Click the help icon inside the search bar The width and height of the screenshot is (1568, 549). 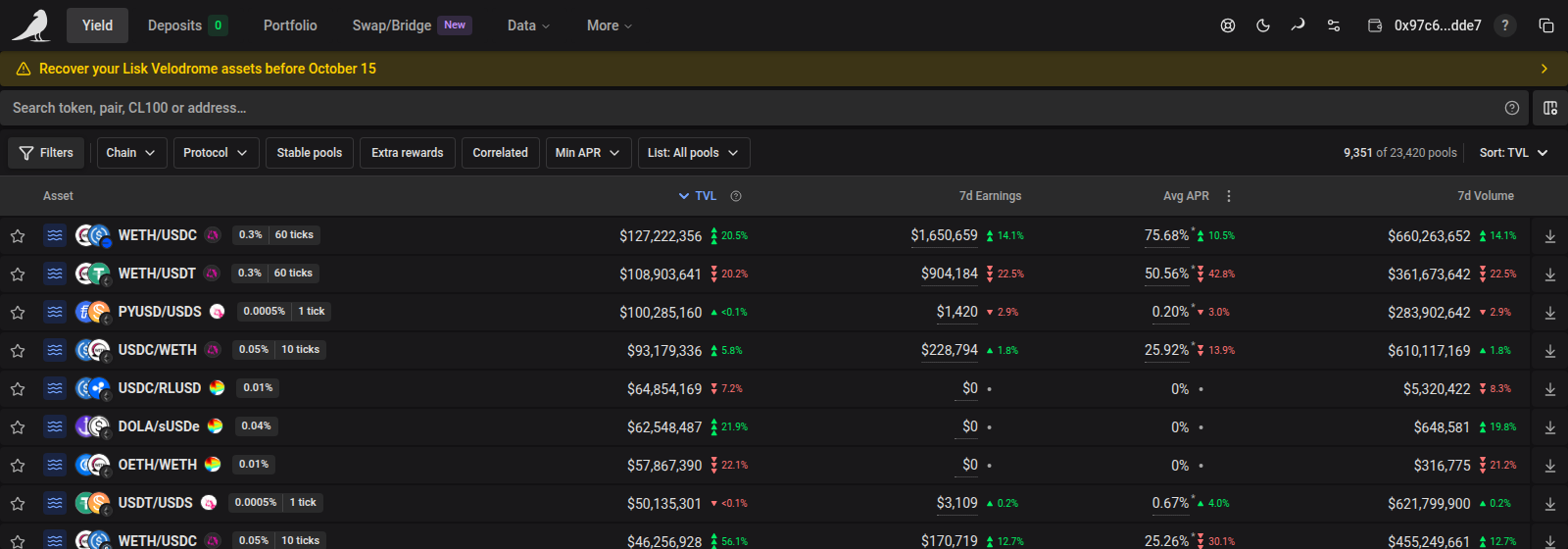coord(1512,108)
